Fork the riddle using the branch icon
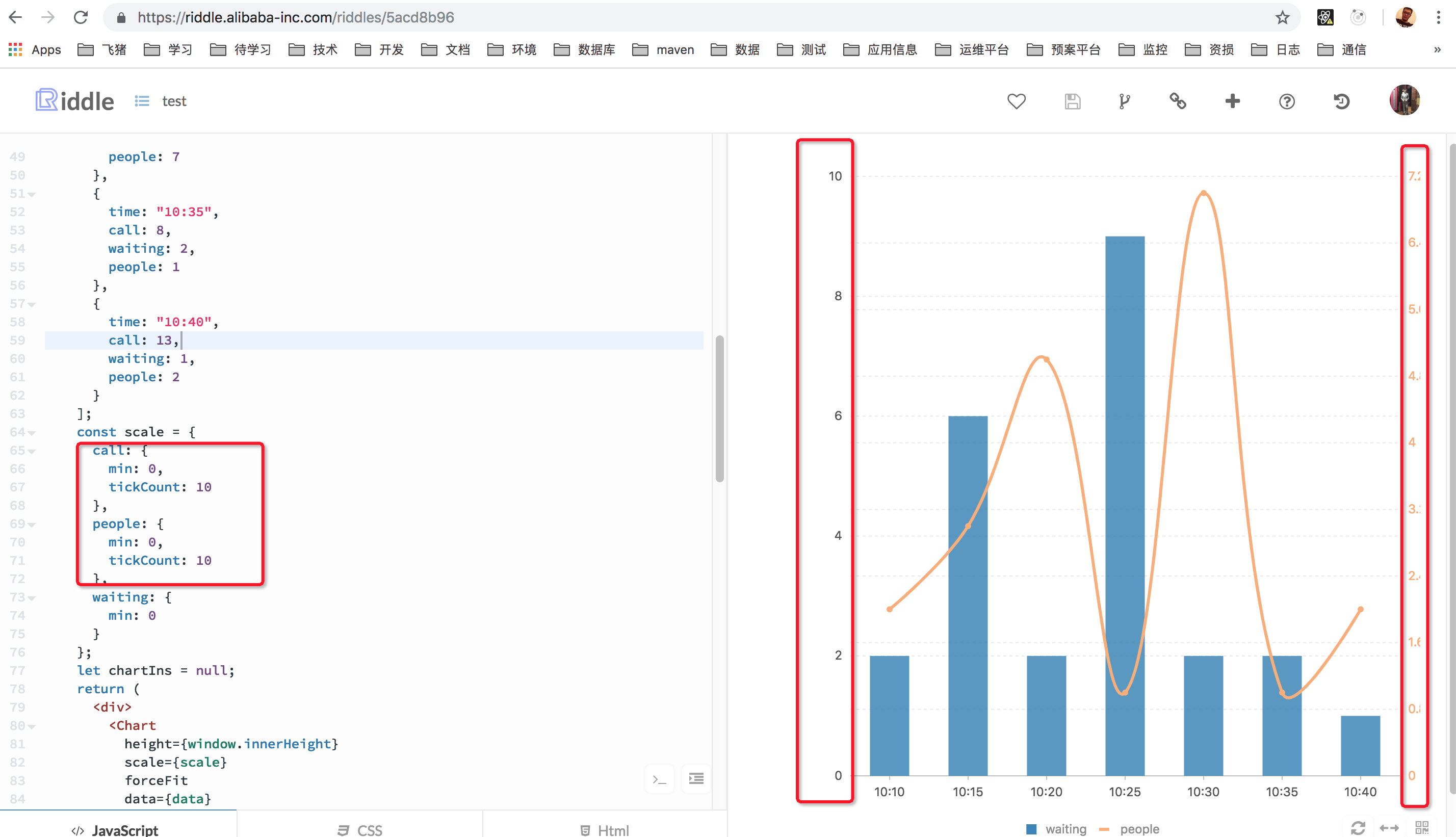Image resolution: width=1456 pixels, height=837 pixels. 1125,100
